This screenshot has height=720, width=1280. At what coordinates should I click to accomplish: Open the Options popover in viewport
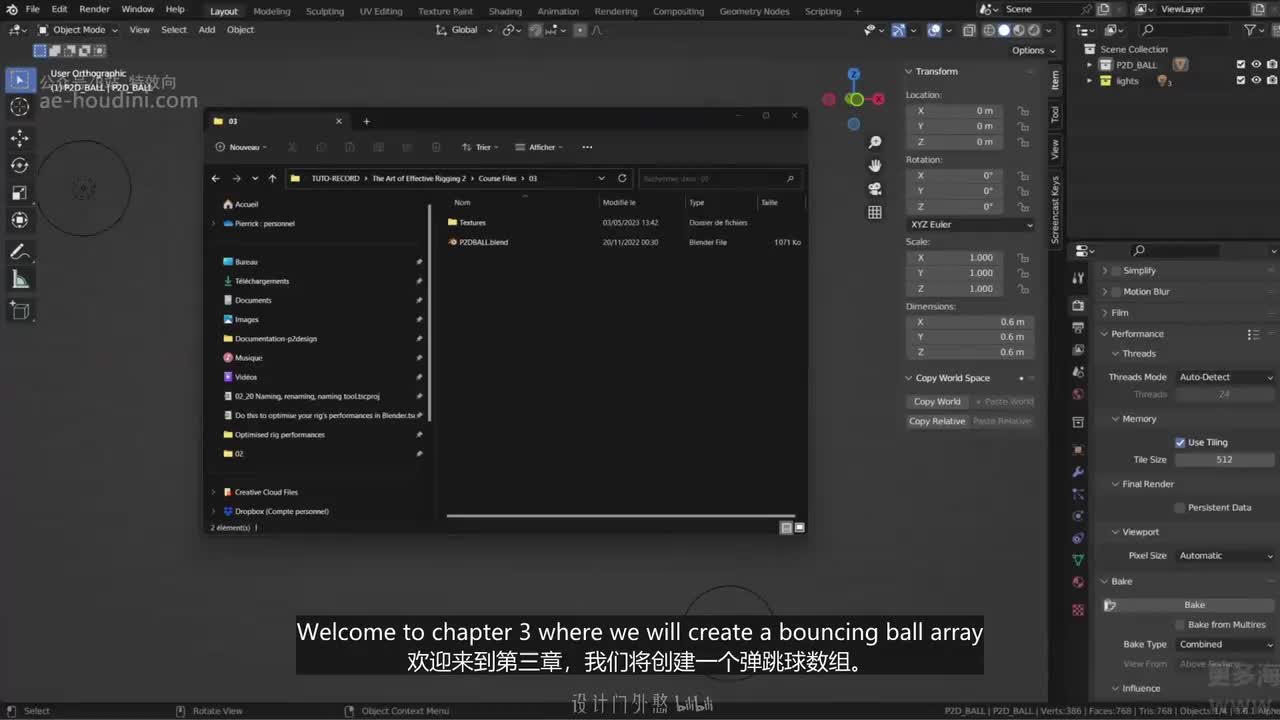[1033, 50]
